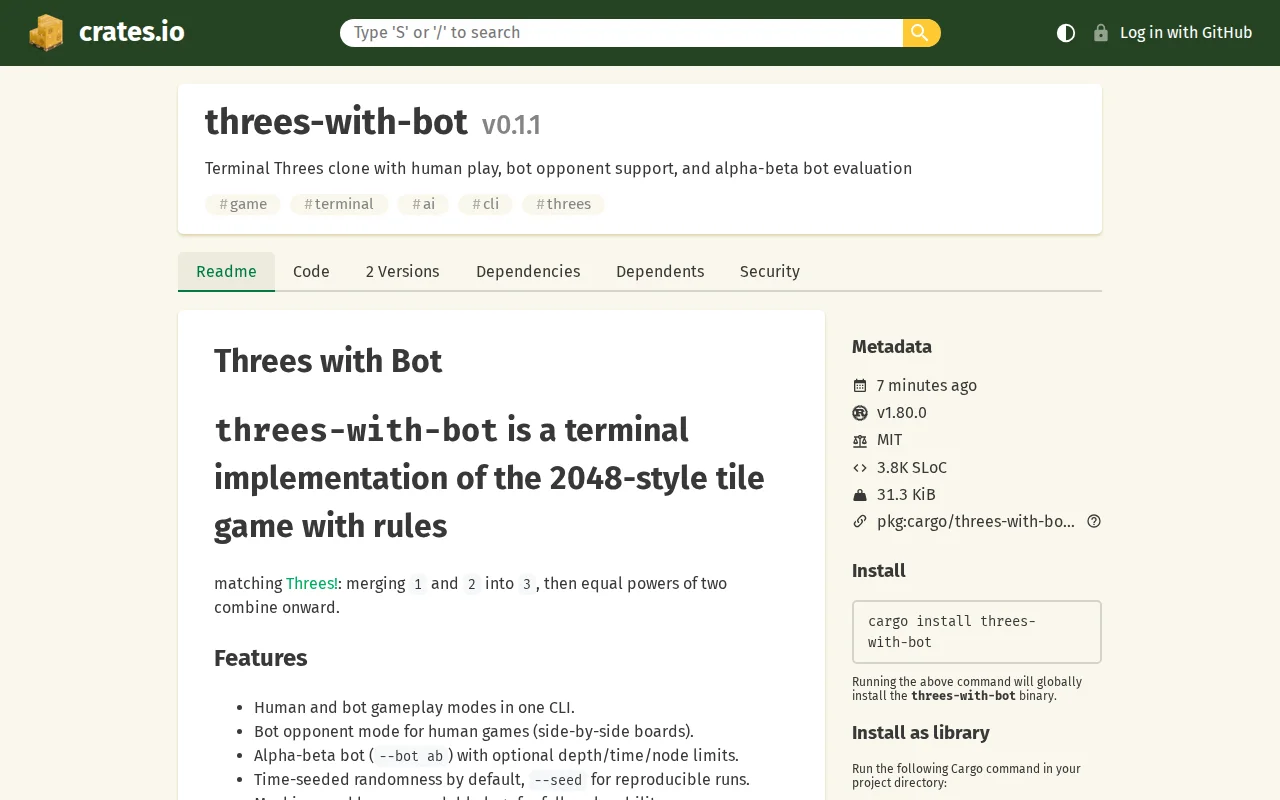This screenshot has height=800, width=1280.
Task: Copy the pkg:cargo/threes-with-bo... purl
Action: tap(976, 521)
